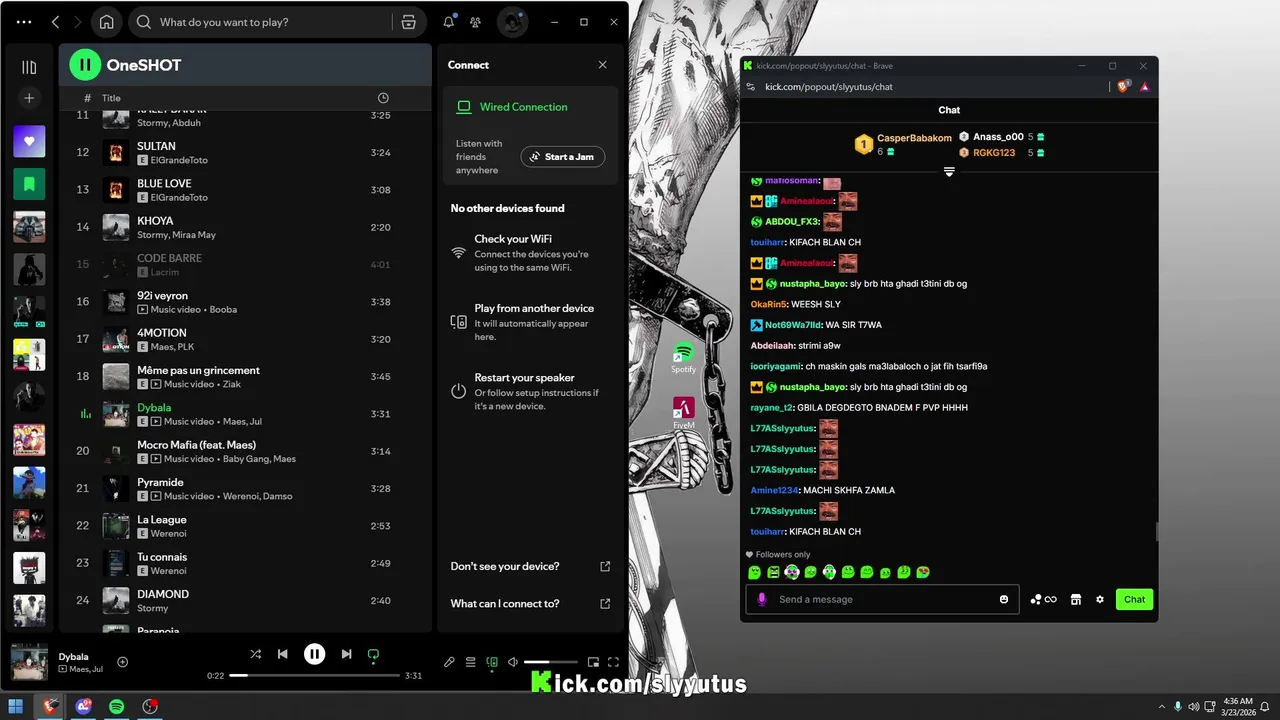1280x720 pixels.
Task: Skip to next track in Spotify
Action: tap(346, 654)
